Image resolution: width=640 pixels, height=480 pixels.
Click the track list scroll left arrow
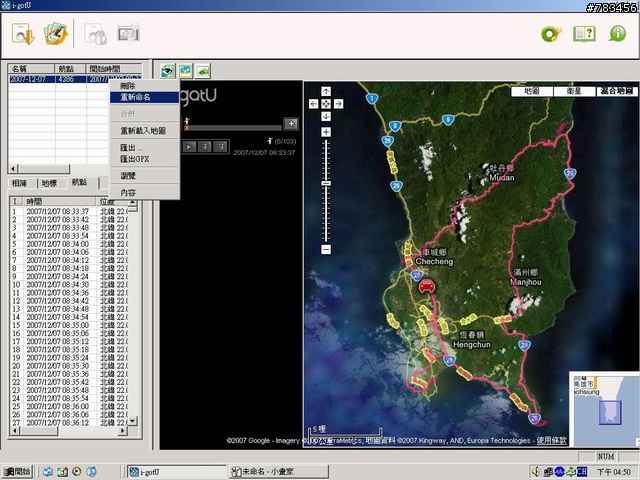point(13,169)
